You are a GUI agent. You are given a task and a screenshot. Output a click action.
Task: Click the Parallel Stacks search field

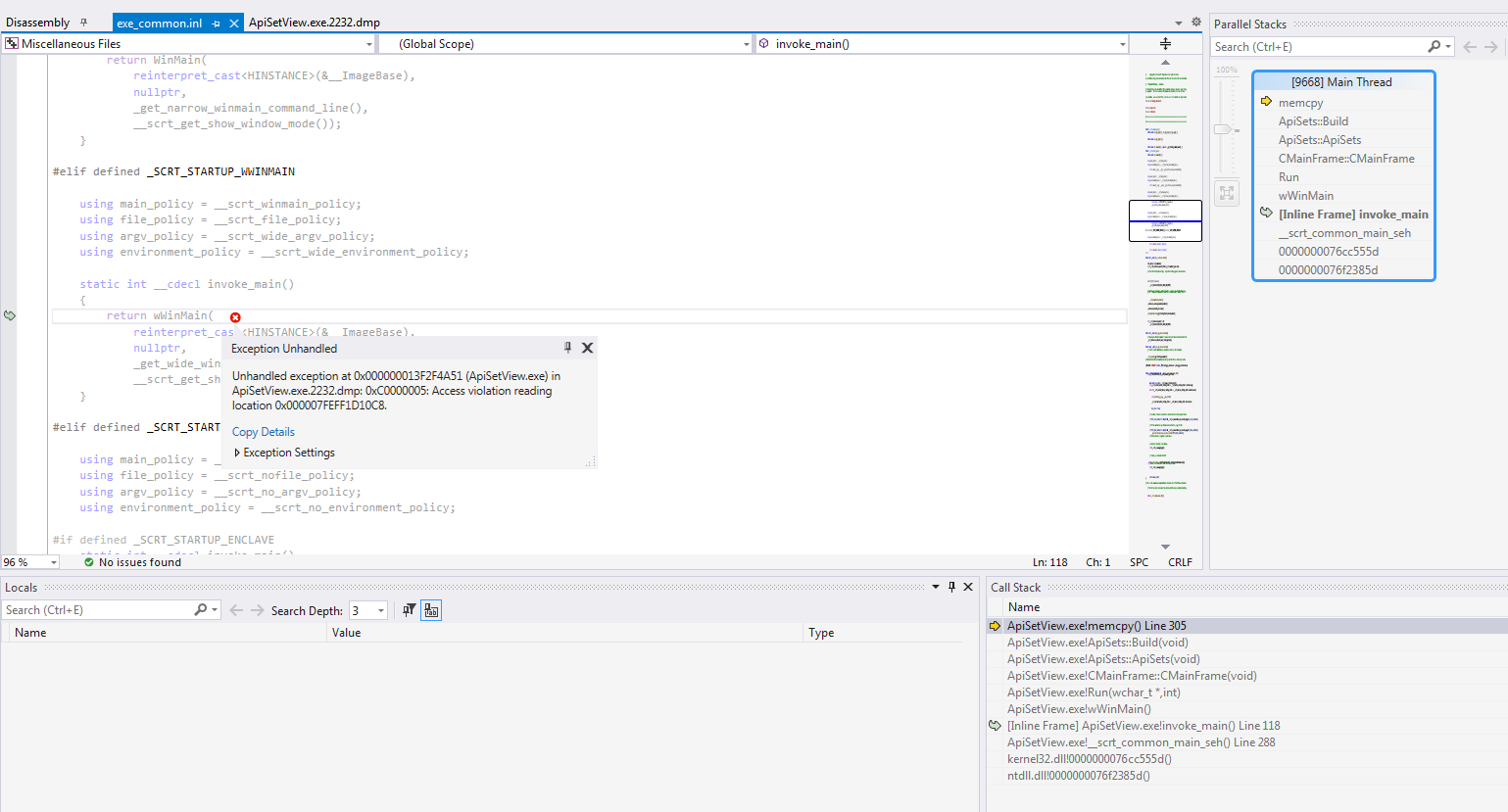click(x=1318, y=47)
